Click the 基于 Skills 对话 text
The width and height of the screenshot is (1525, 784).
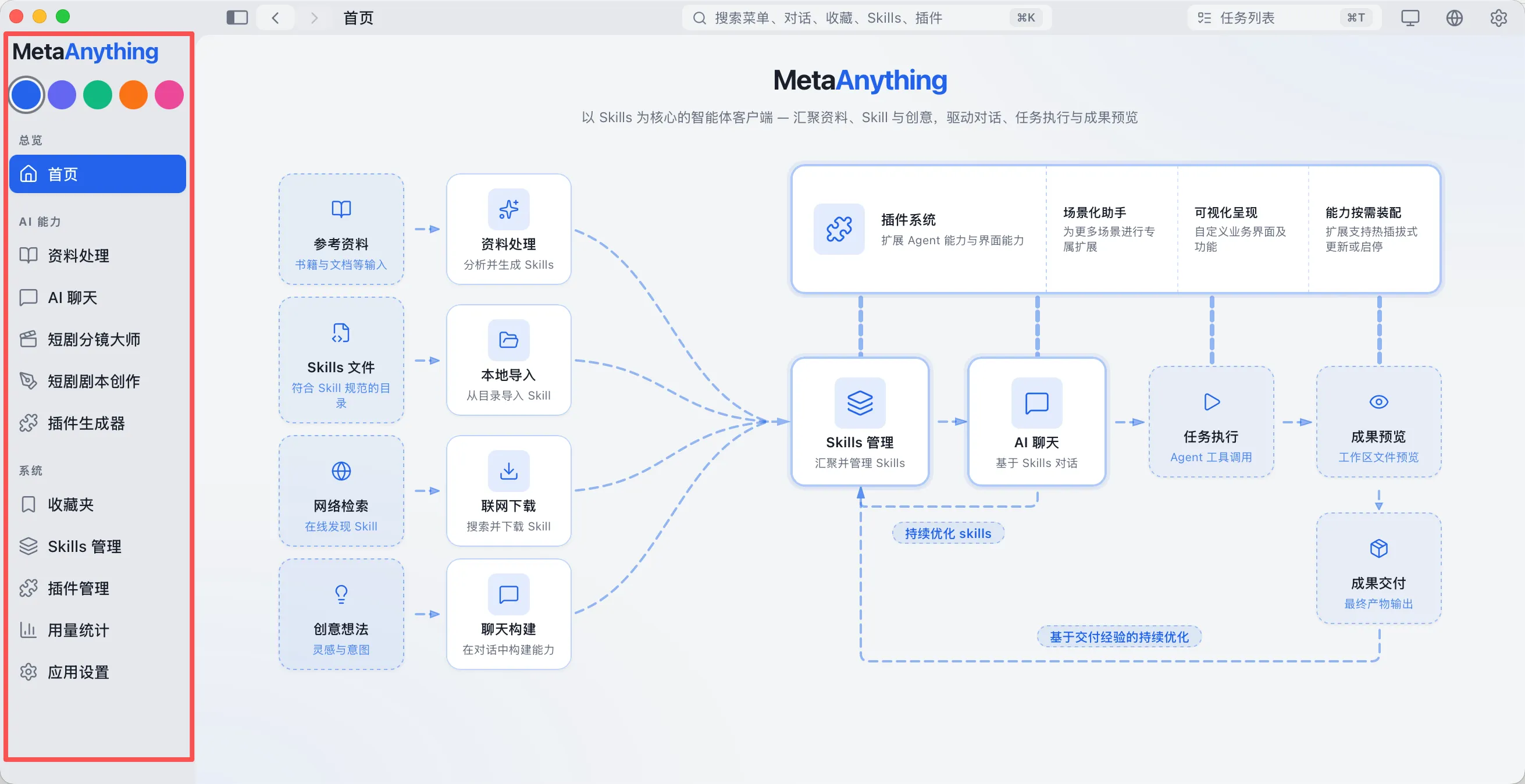[1036, 463]
